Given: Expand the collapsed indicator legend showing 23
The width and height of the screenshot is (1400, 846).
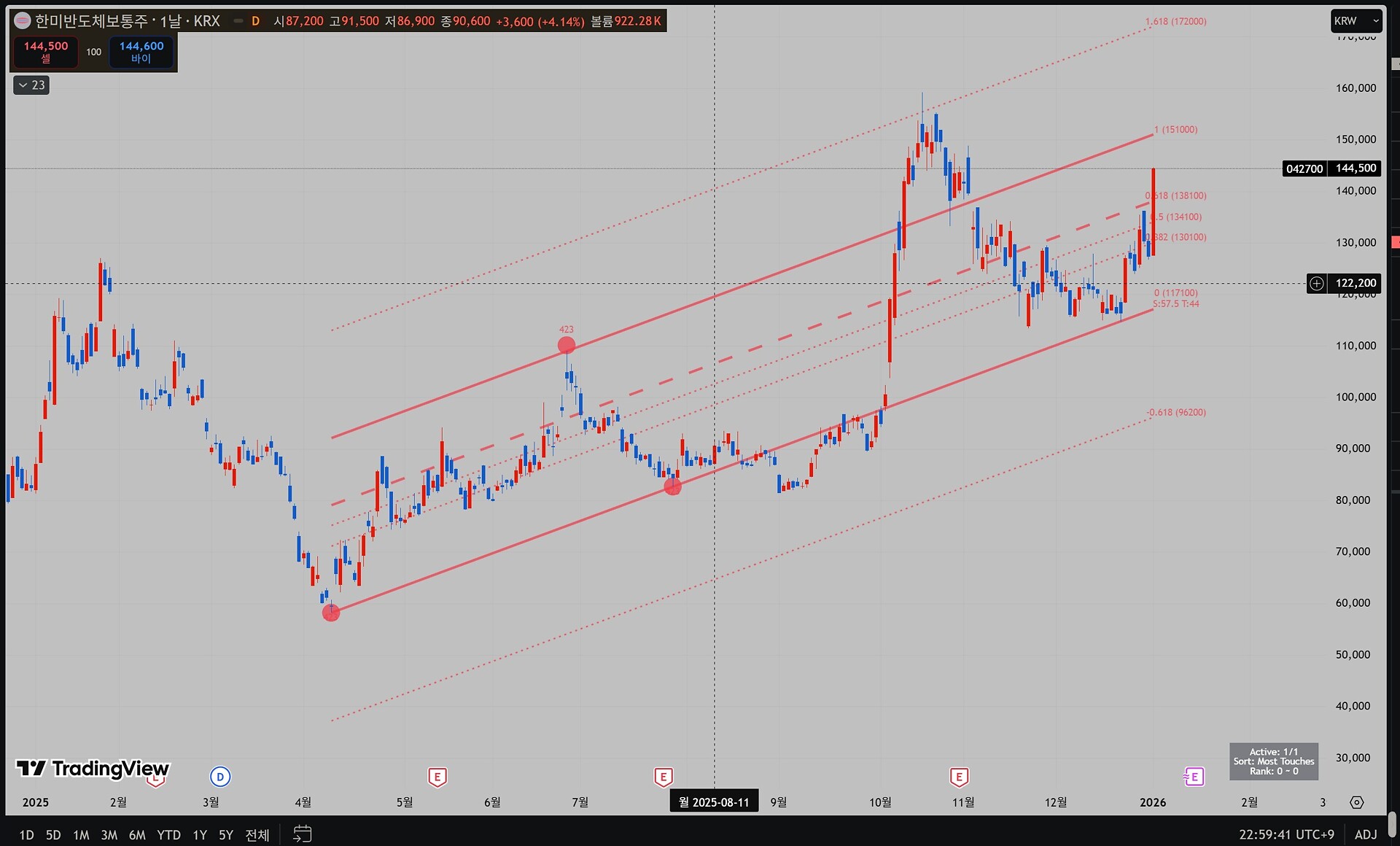Looking at the screenshot, I should 31,85.
